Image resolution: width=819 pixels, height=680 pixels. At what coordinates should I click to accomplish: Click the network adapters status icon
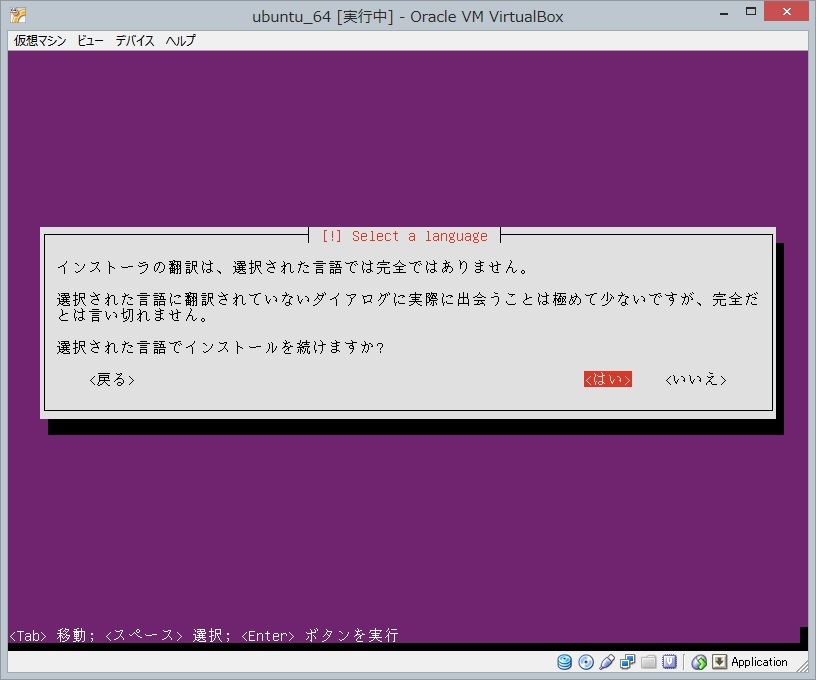pos(627,662)
